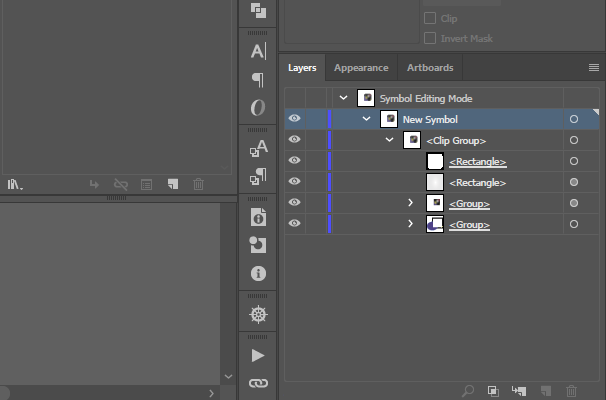Image resolution: width=606 pixels, height=400 pixels.
Task: Select the New Symbol layer name
Action: [430, 119]
